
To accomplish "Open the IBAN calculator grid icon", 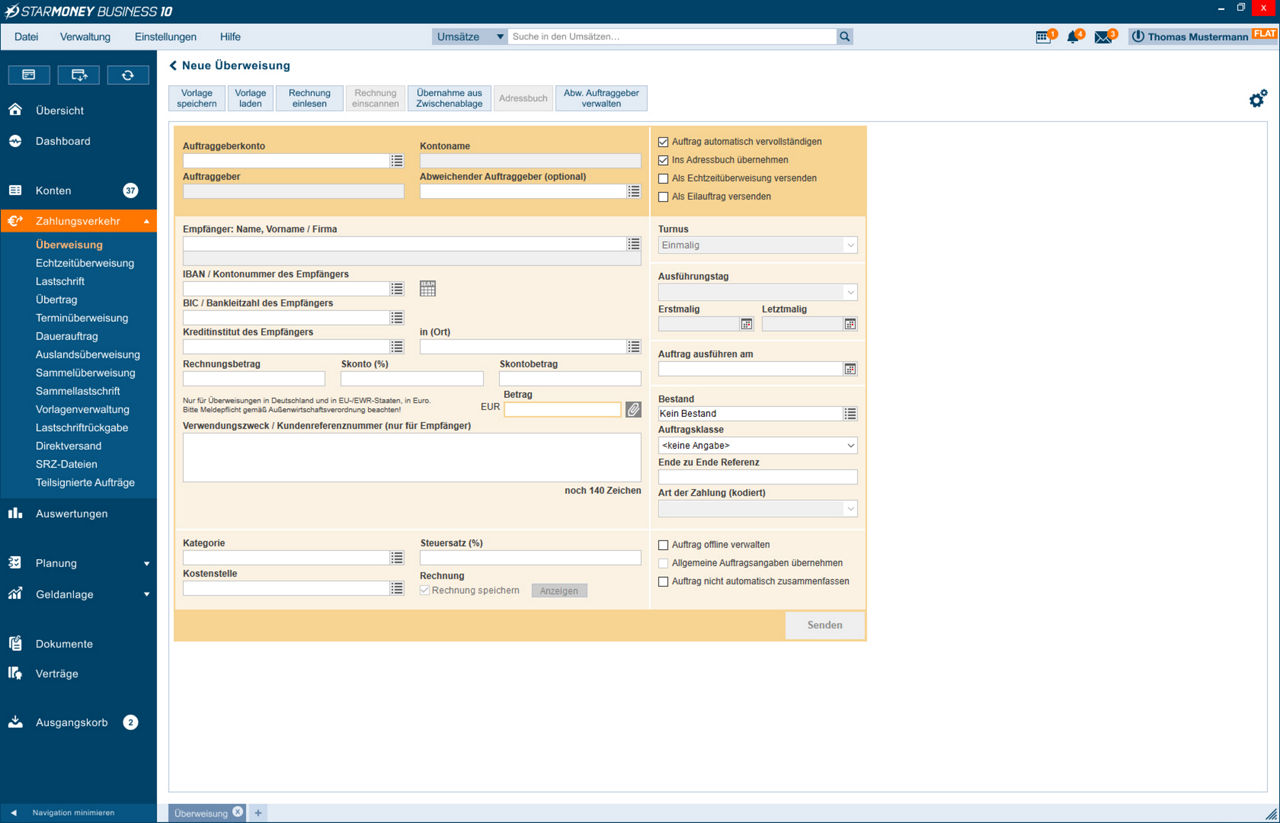I will (x=428, y=289).
